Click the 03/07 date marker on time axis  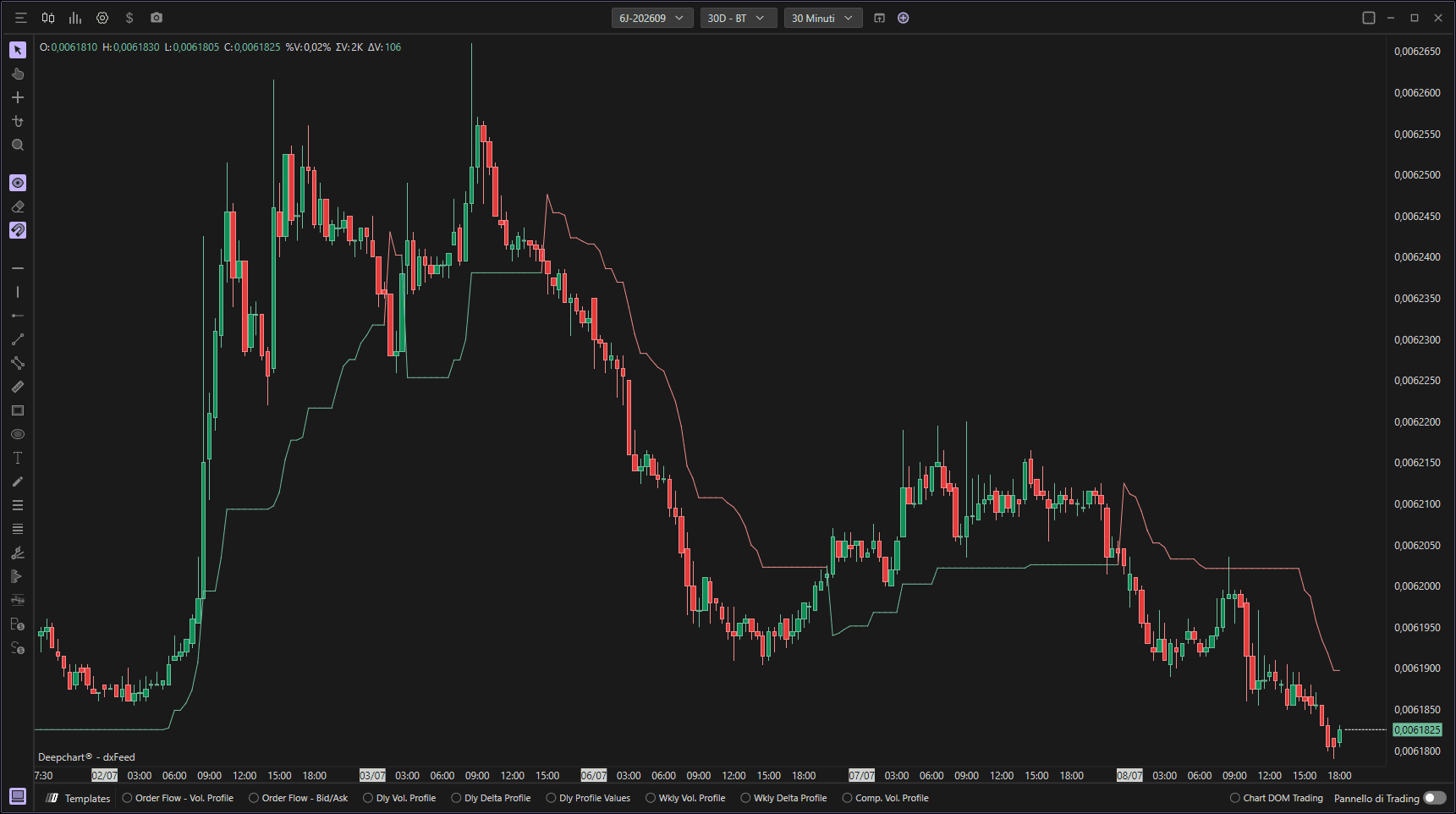[x=372, y=775]
